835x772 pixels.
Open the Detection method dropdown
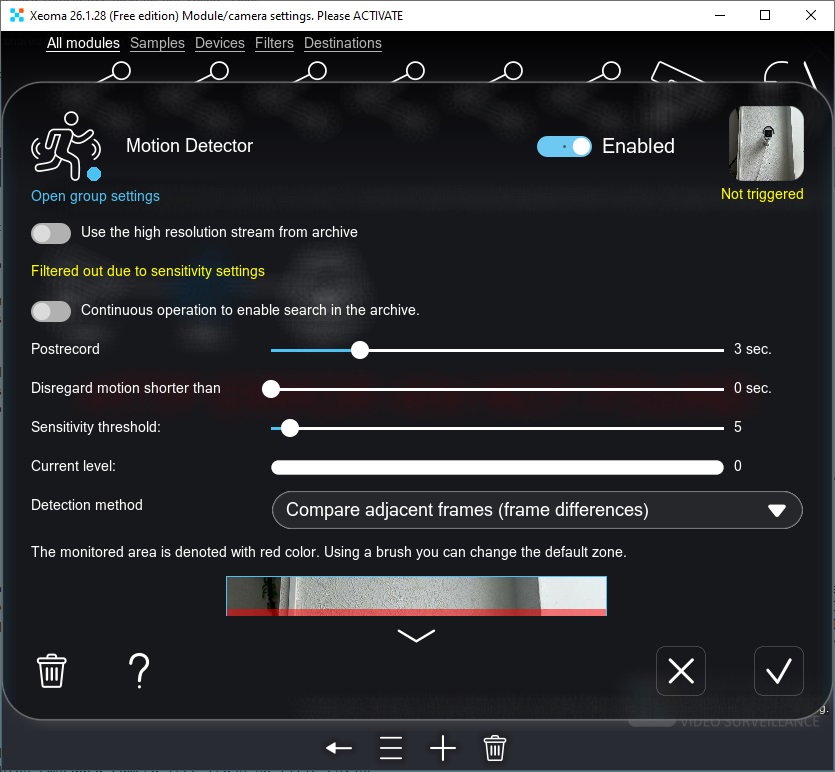[x=536, y=510]
